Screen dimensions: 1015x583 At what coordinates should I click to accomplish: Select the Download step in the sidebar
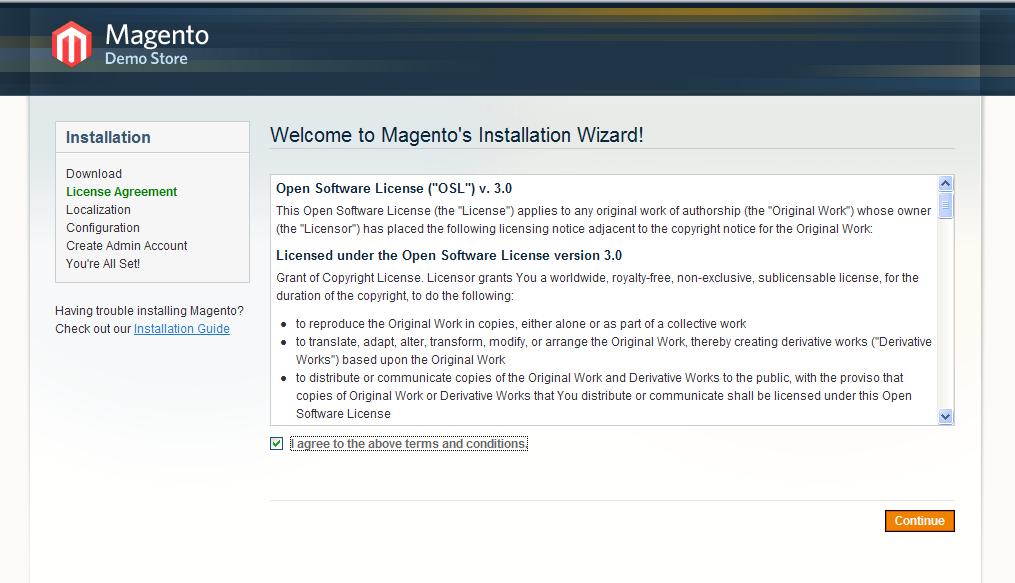click(94, 174)
